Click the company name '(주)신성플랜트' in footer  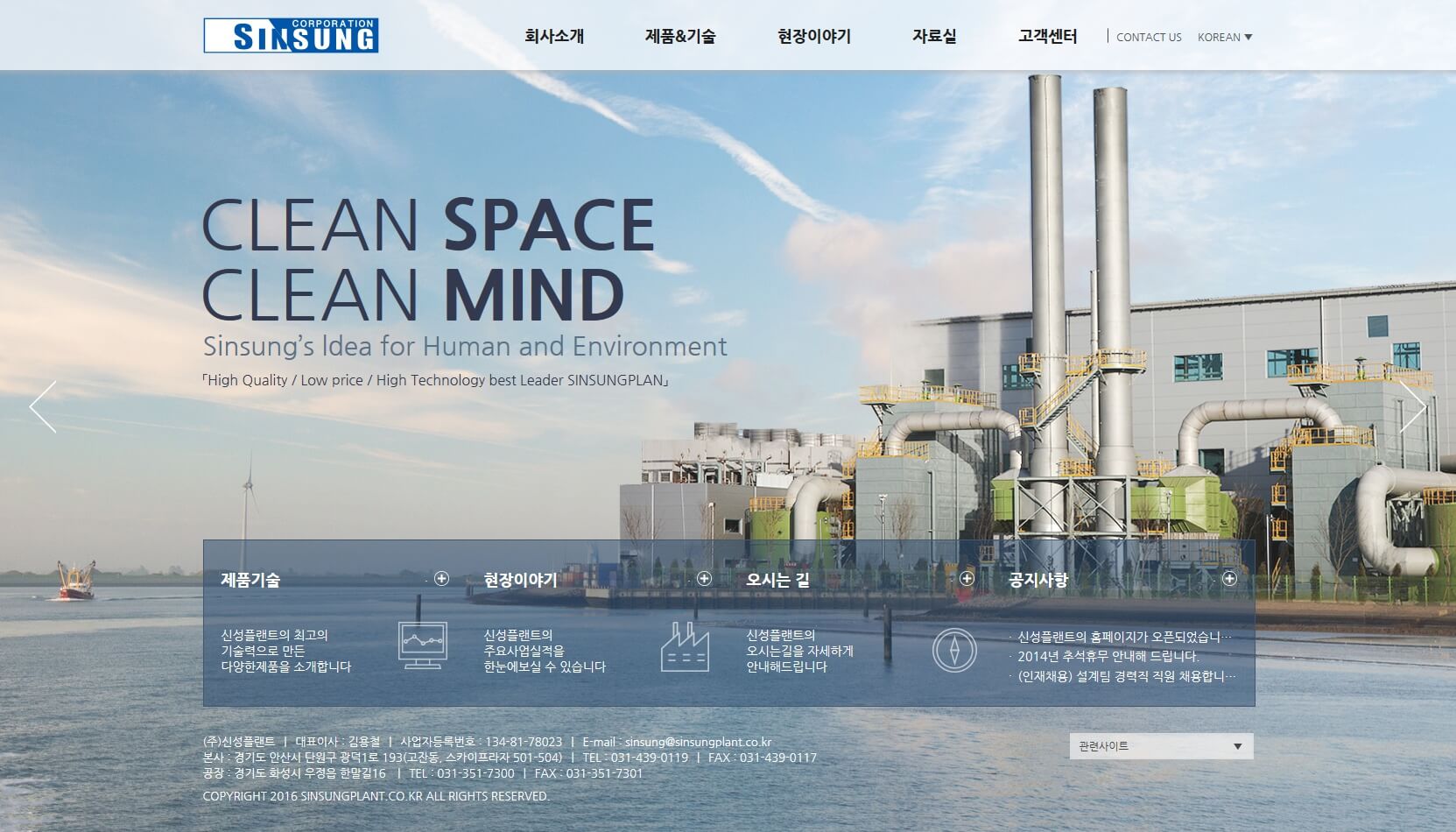[239, 742]
